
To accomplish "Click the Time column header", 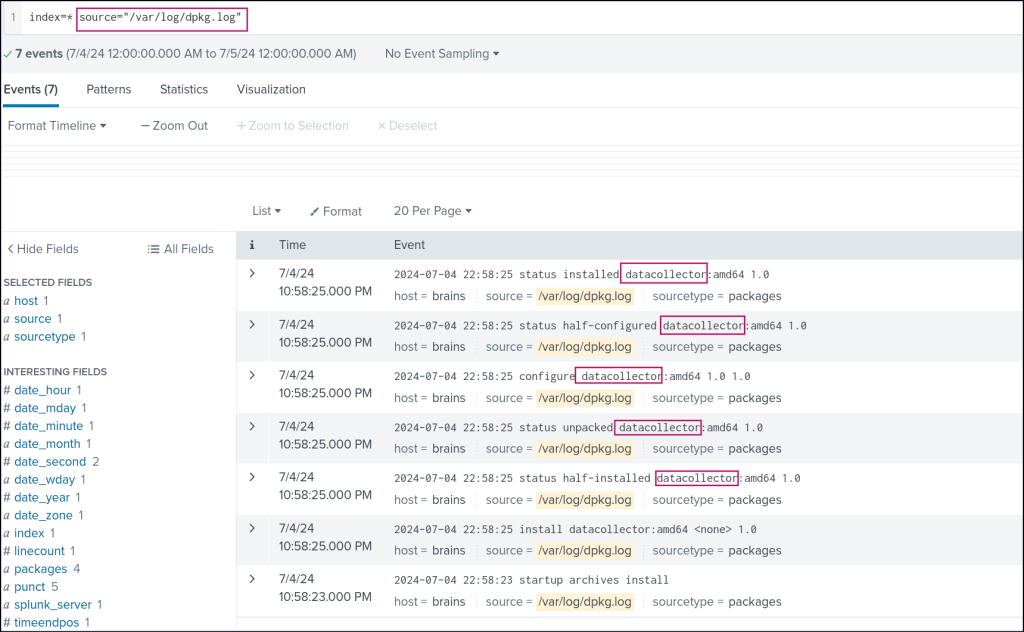I will 293,244.
